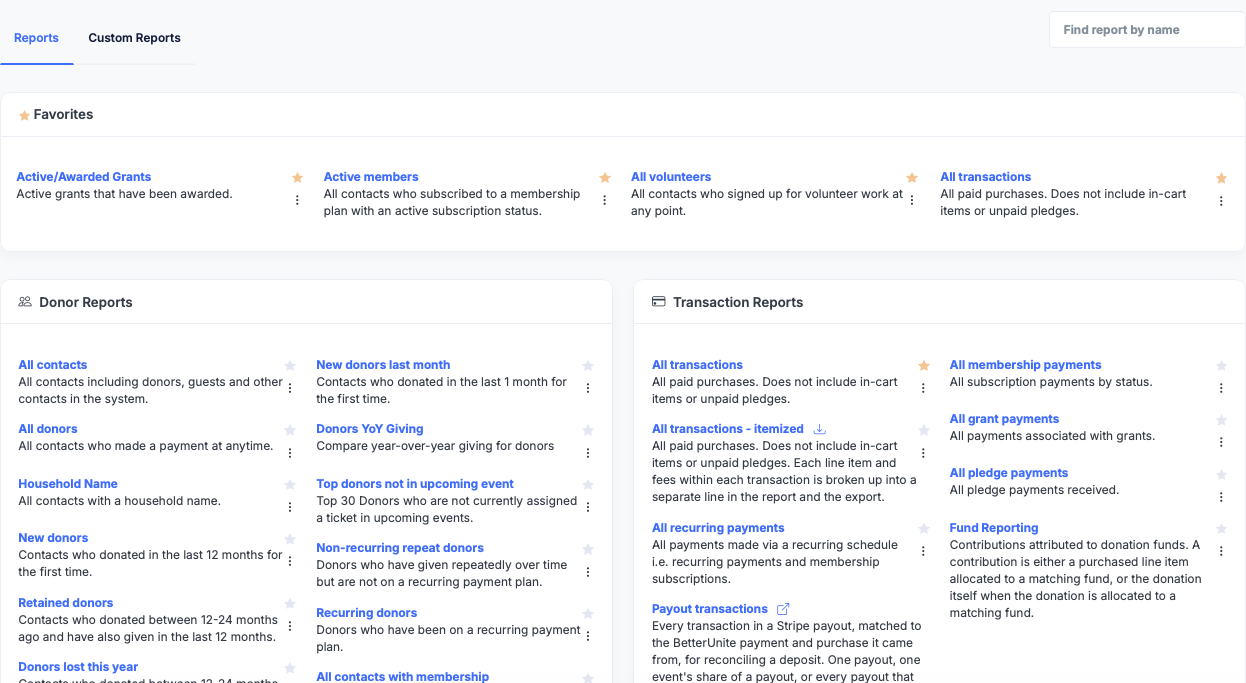Open the All volunteers favorite report
1246x683 pixels.
point(671,177)
